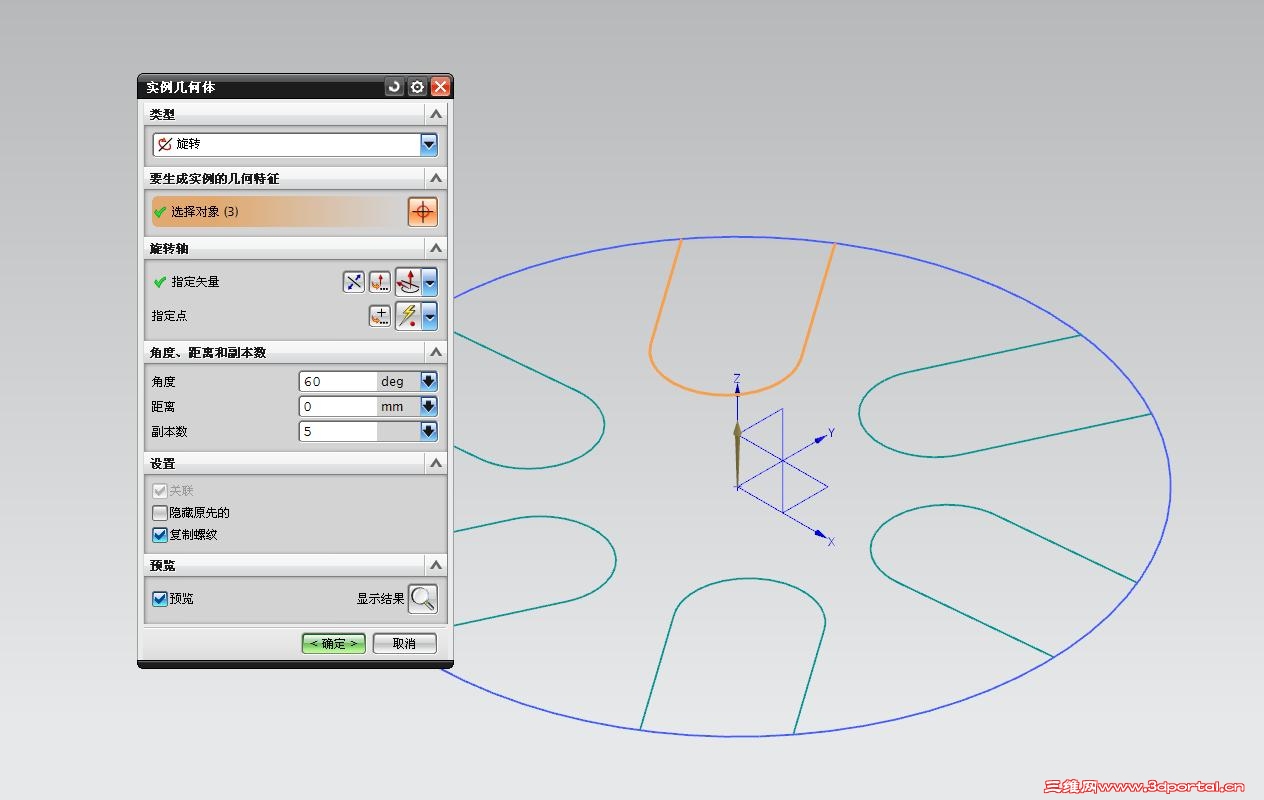This screenshot has width=1264, height=800.
Task: Open the vector dialog icon
Action: (380, 282)
